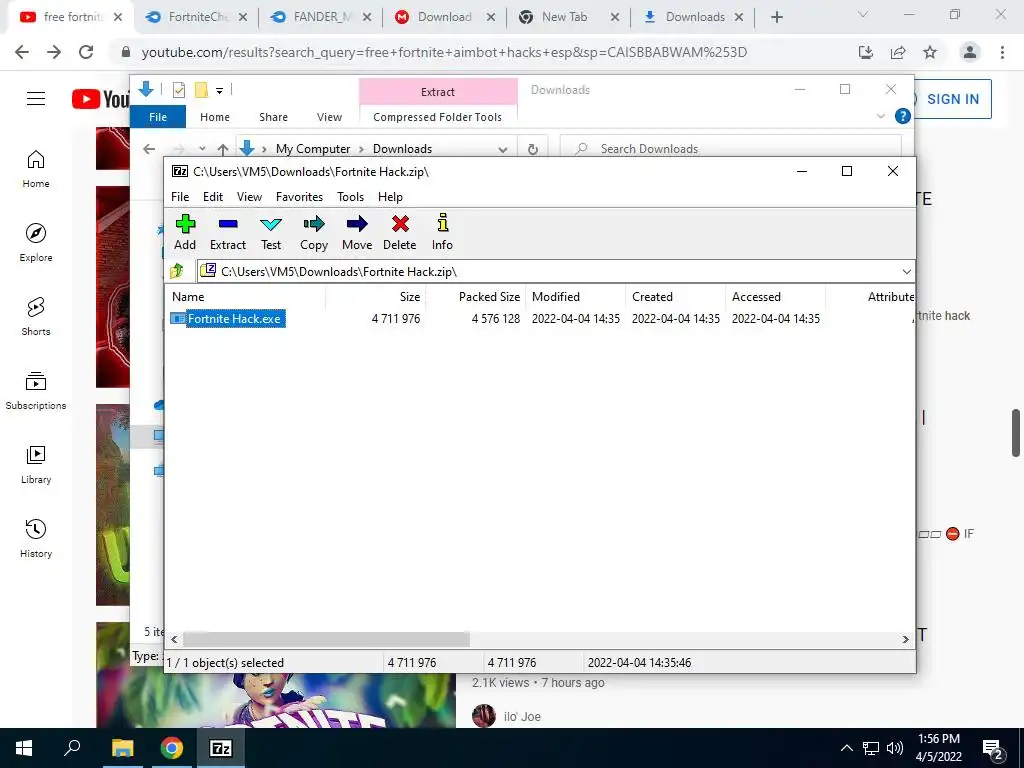Open the File tab in Explorer ribbon
Viewport: 1024px width, 768px height.
click(158, 117)
